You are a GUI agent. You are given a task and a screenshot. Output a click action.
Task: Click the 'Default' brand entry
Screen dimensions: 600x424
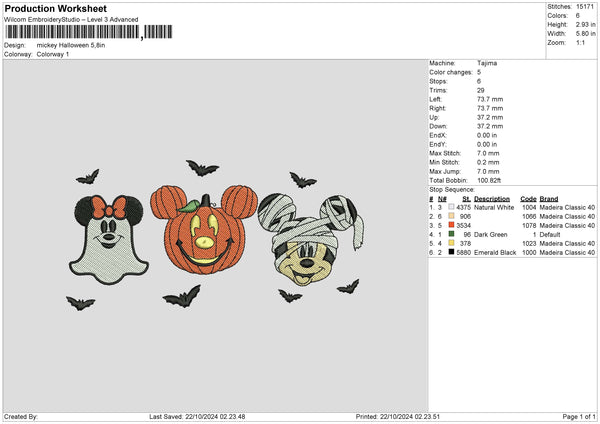[549, 235]
